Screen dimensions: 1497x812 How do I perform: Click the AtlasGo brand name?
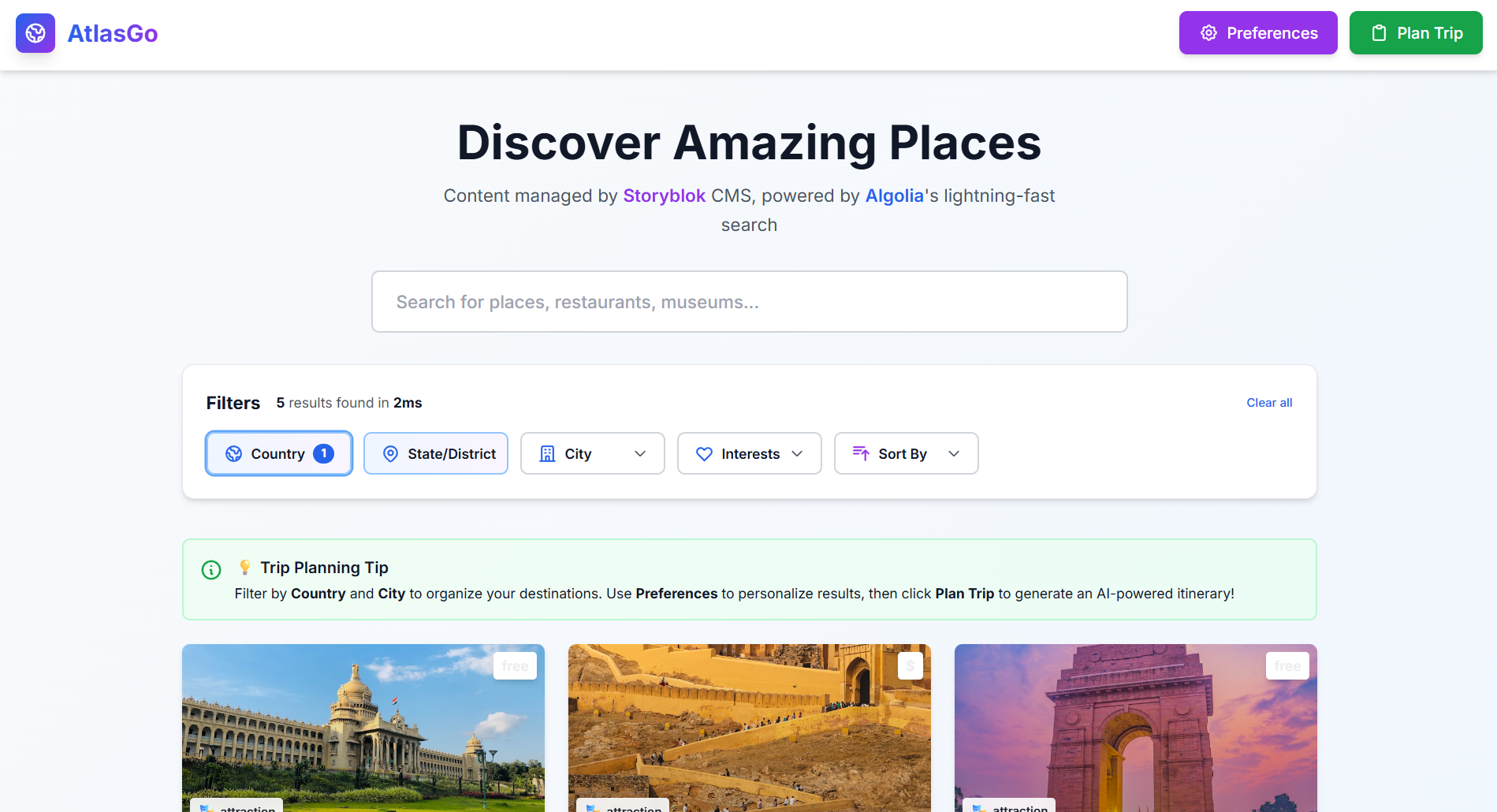(x=113, y=33)
